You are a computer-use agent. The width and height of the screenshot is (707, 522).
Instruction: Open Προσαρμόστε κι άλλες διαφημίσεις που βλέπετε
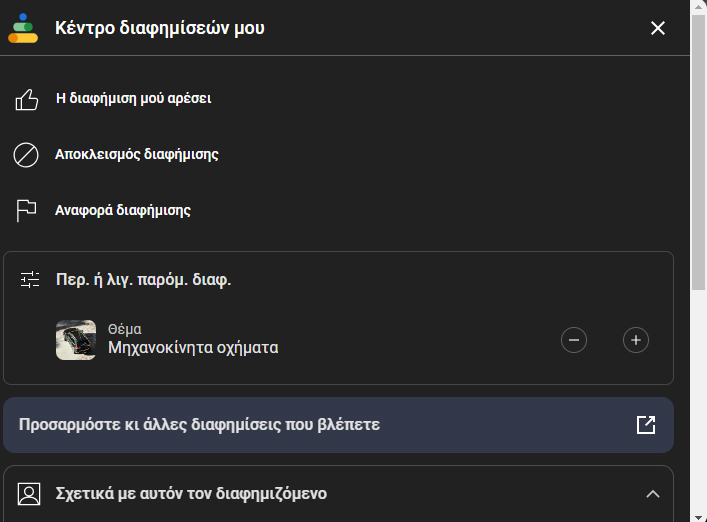339,425
